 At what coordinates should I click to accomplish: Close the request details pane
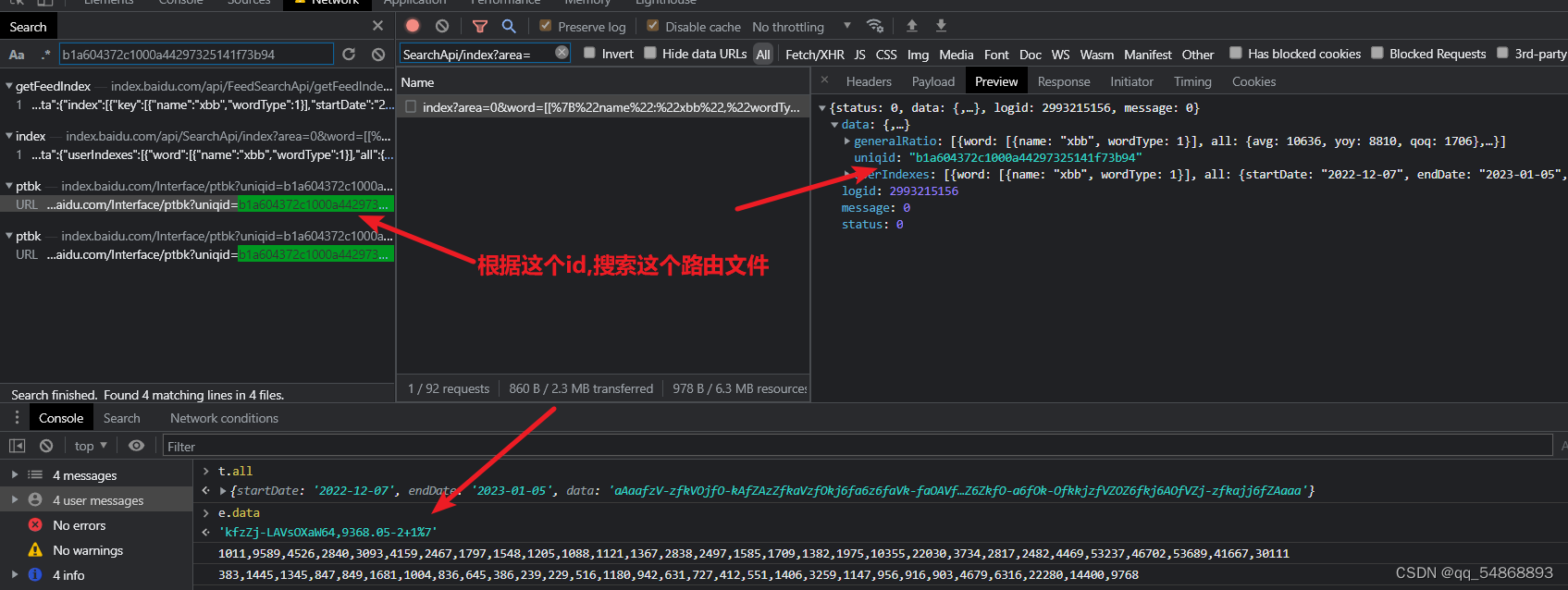coord(824,80)
